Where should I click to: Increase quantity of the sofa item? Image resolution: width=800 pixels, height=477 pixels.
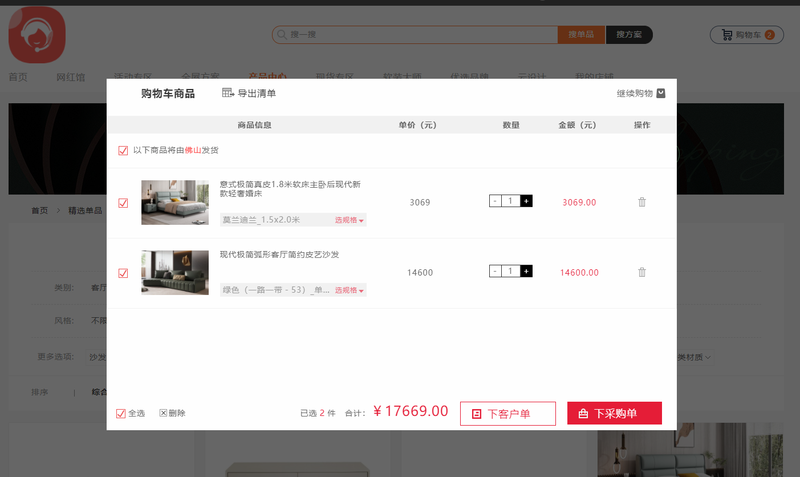(526, 271)
